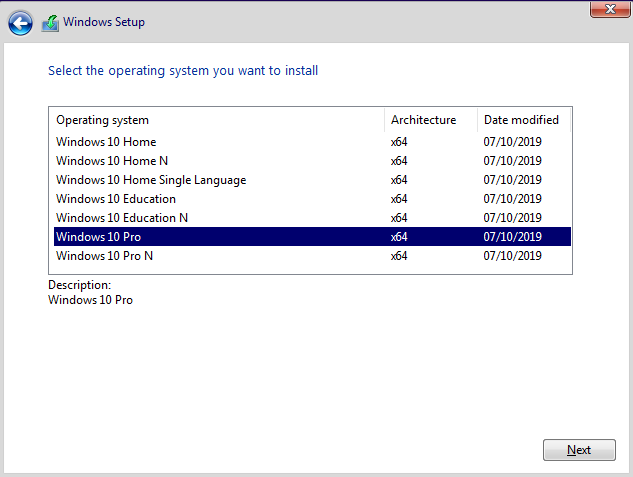633x477 pixels.
Task: Choose Windows 10 Home Single Language
Action: tap(312, 180)
